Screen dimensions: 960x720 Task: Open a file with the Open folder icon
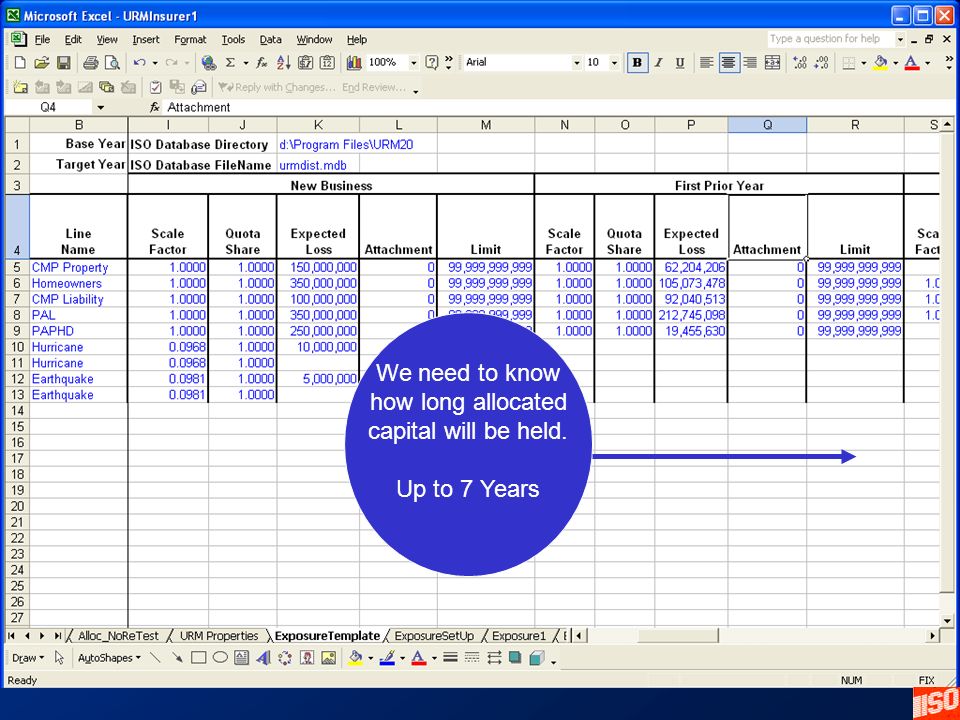click(42, 62)
